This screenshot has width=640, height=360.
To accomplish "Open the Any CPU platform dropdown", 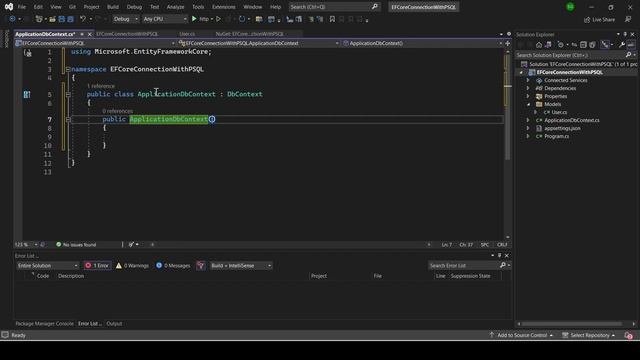I will [164, 19].
